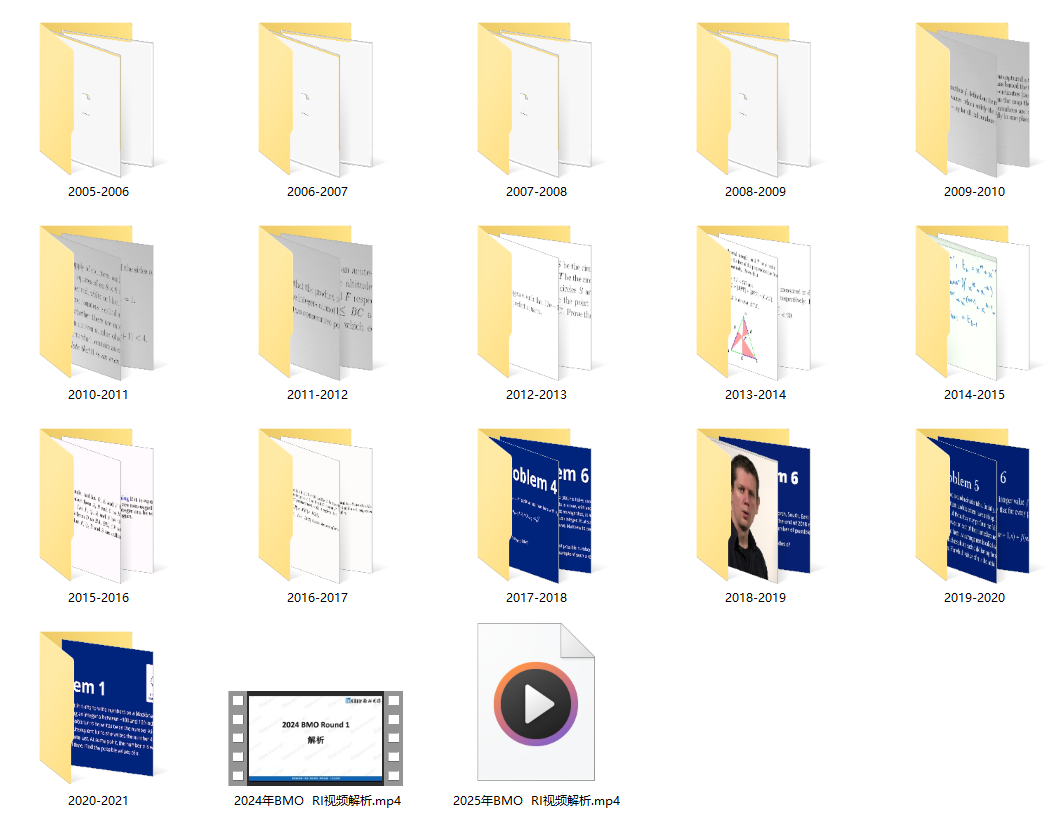This screenshot has width=1061, height=838.
Task: Select the 2011-2012 folder
Action: [316, 303]
